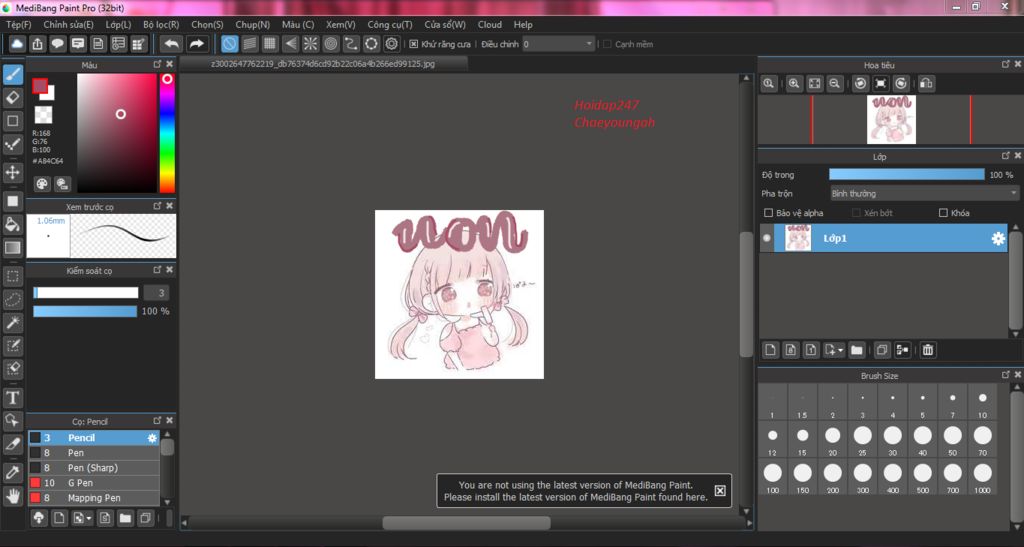Viewport: 1024px width, 547px height.
Task: Click the Undo arrow in toolbar
Action: click(171, 44)
